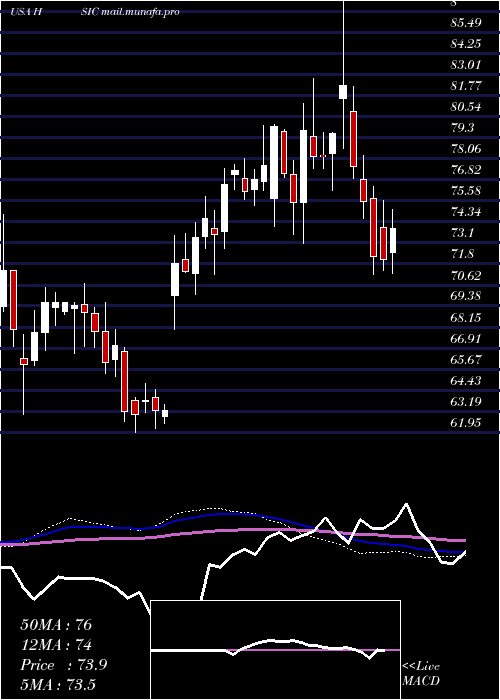This screenshot has width=500, height=700.
Task: Click the 70.62 price axis label
Action: [466, 275]
